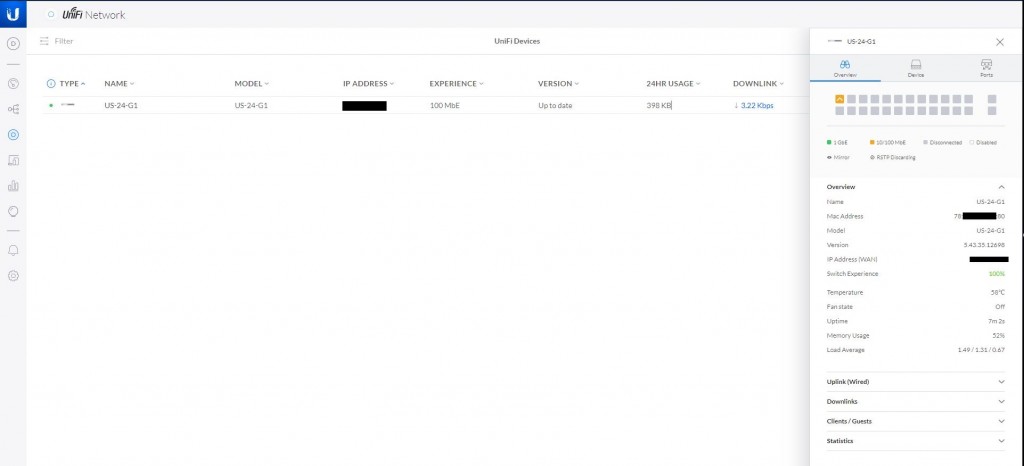Sort by 24HR USAGE column
This screenshot has width=1024, height=466.
(673, 84)
